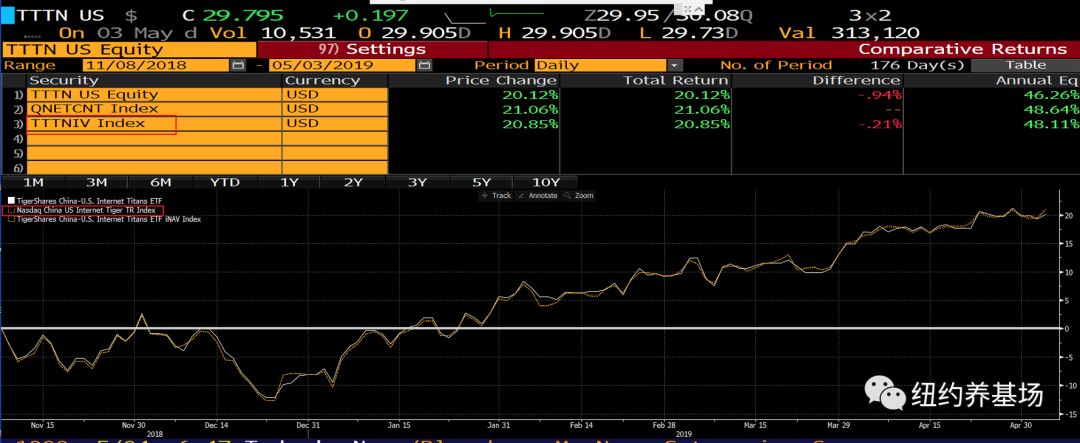The height and width of the screenshot is (443, 1080).
Task: Edit the range end date field
Action: click(x=342, y=65)
